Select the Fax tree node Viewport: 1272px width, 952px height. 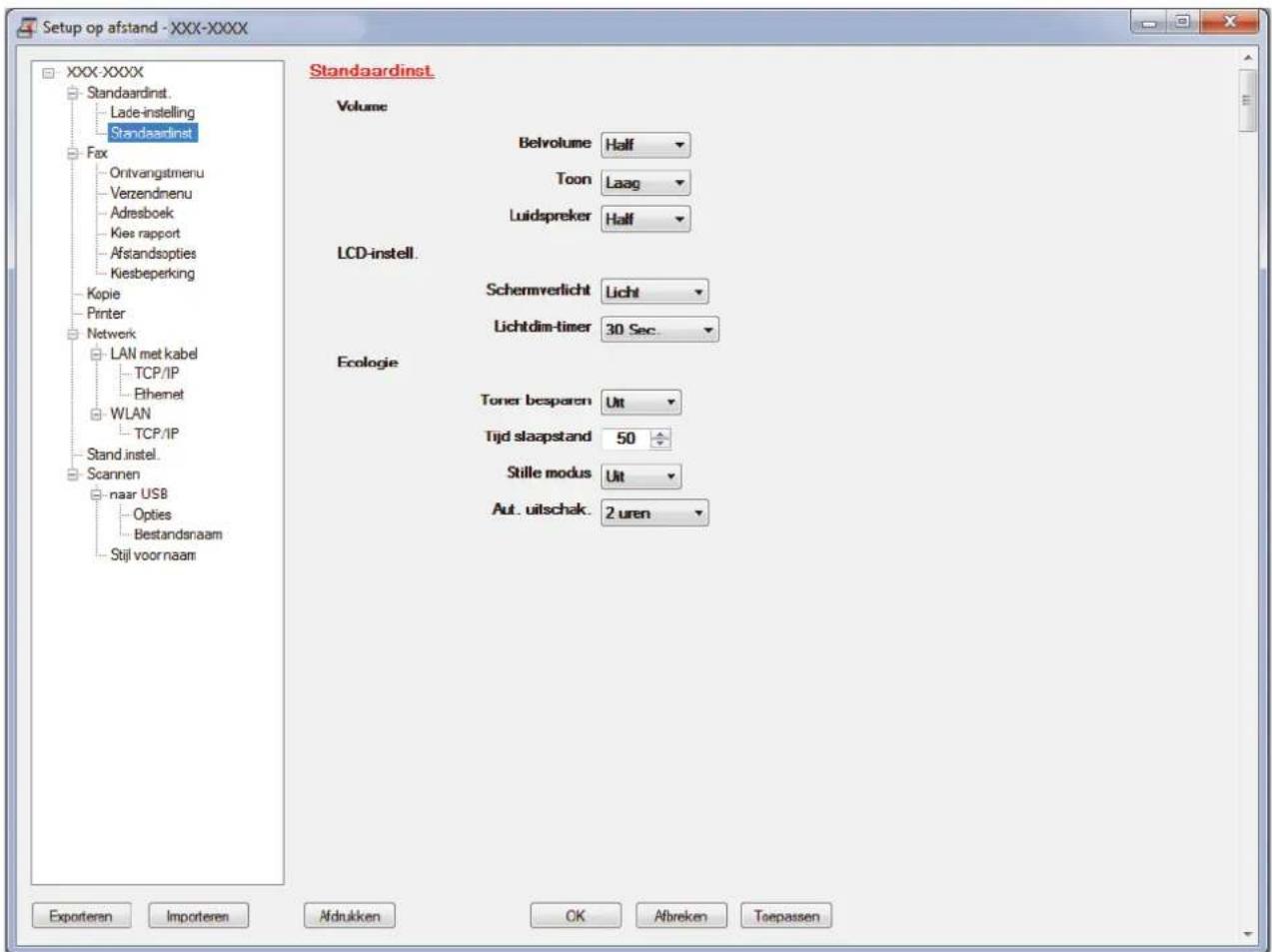coord(97,153)
